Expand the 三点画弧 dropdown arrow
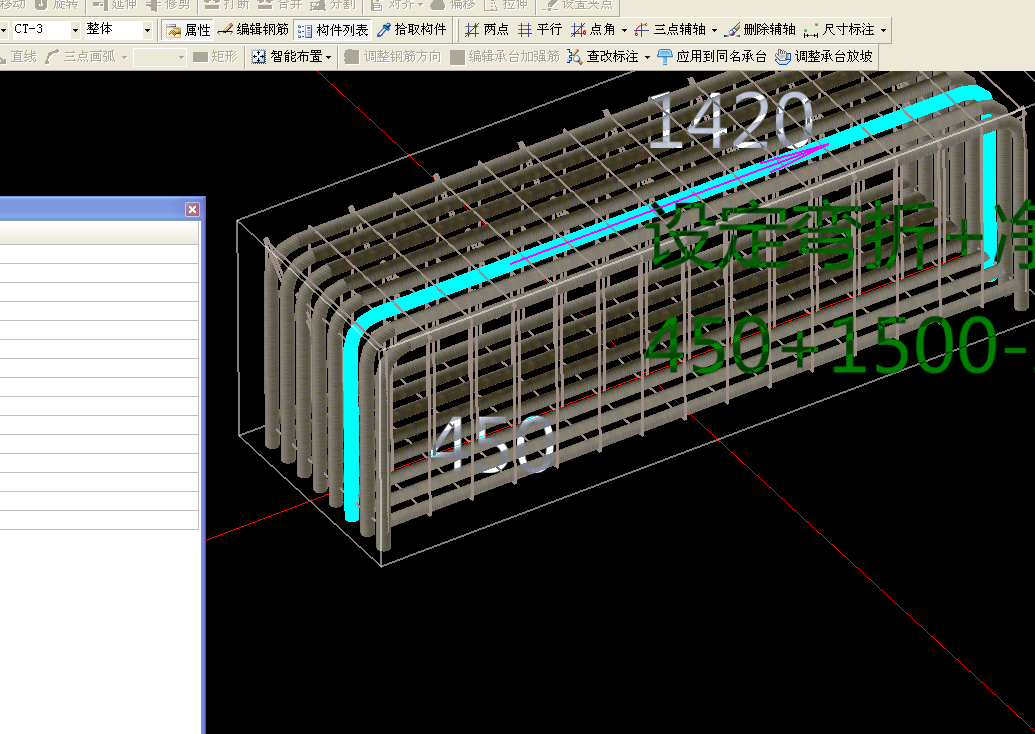 coord(124,57)
